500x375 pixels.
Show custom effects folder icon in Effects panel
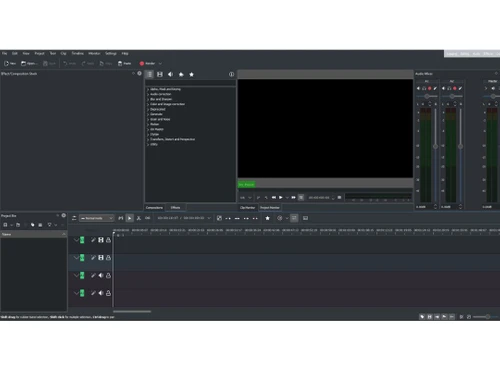[181, 74]
